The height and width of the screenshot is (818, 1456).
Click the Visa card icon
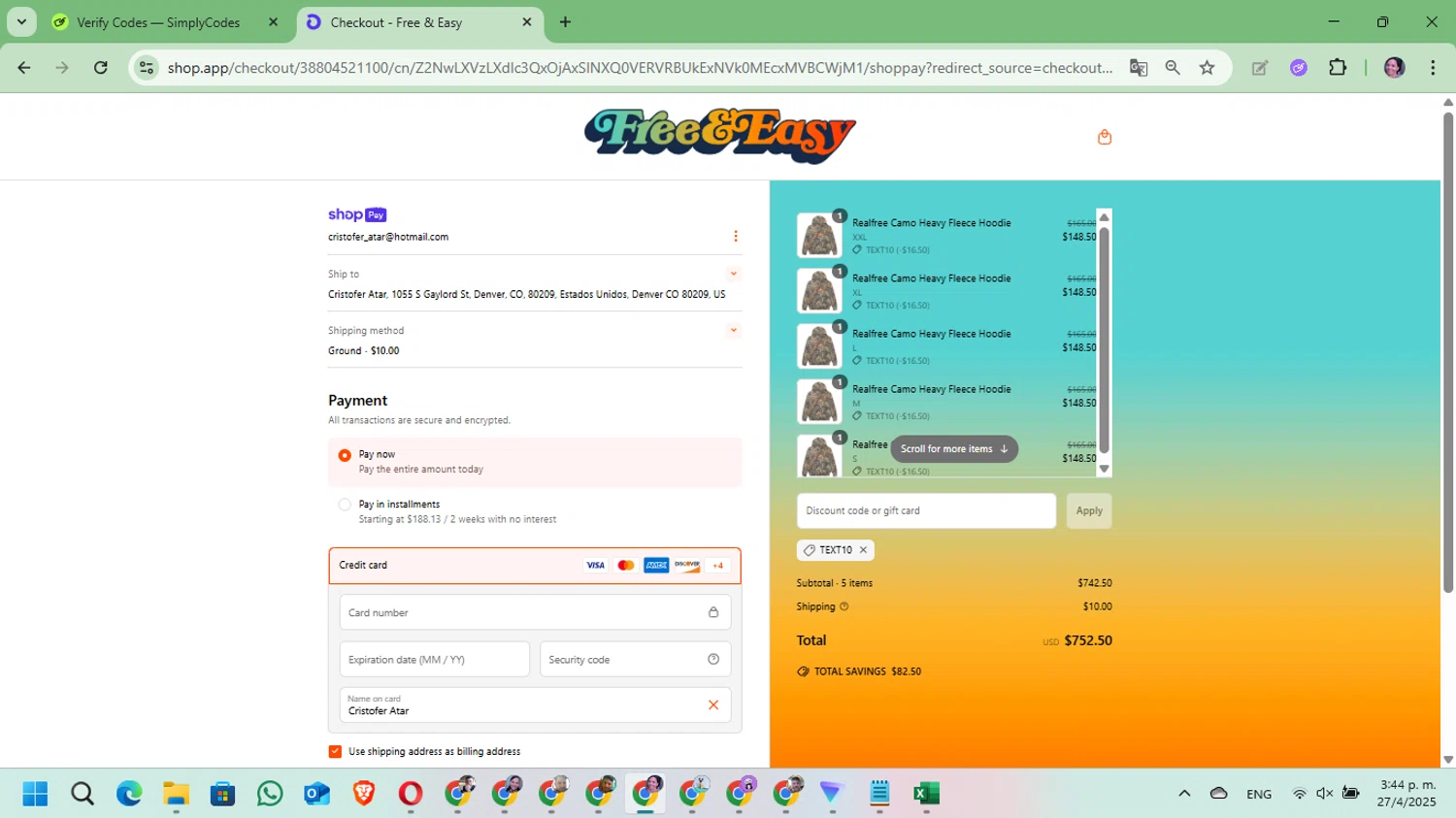(595, 565)
